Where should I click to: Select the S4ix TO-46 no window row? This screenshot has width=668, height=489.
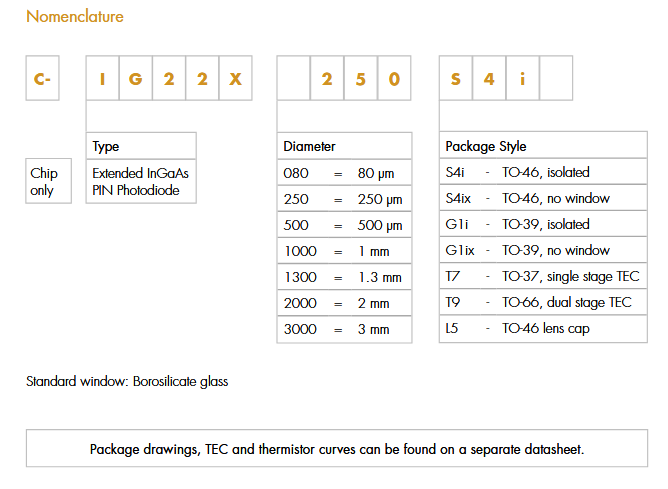point(543,199)
